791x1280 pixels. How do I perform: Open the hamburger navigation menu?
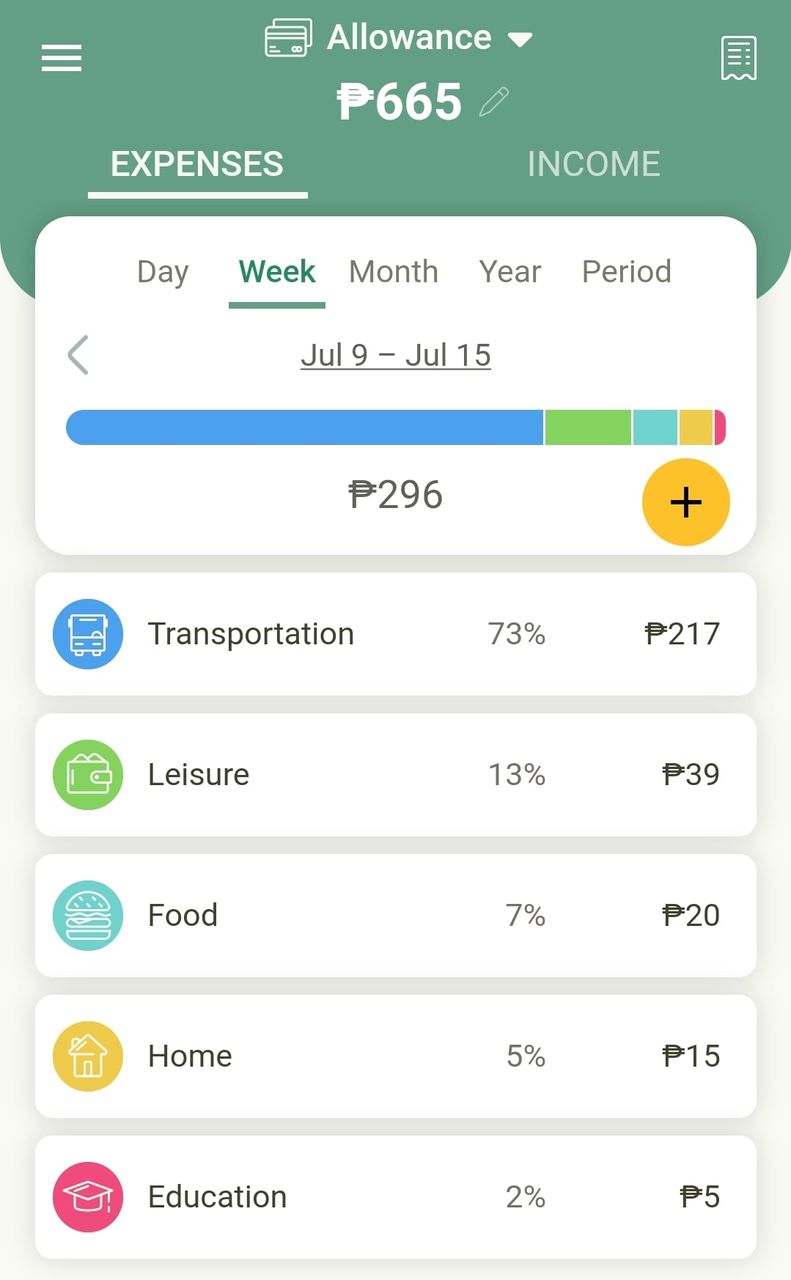point(61,58)
